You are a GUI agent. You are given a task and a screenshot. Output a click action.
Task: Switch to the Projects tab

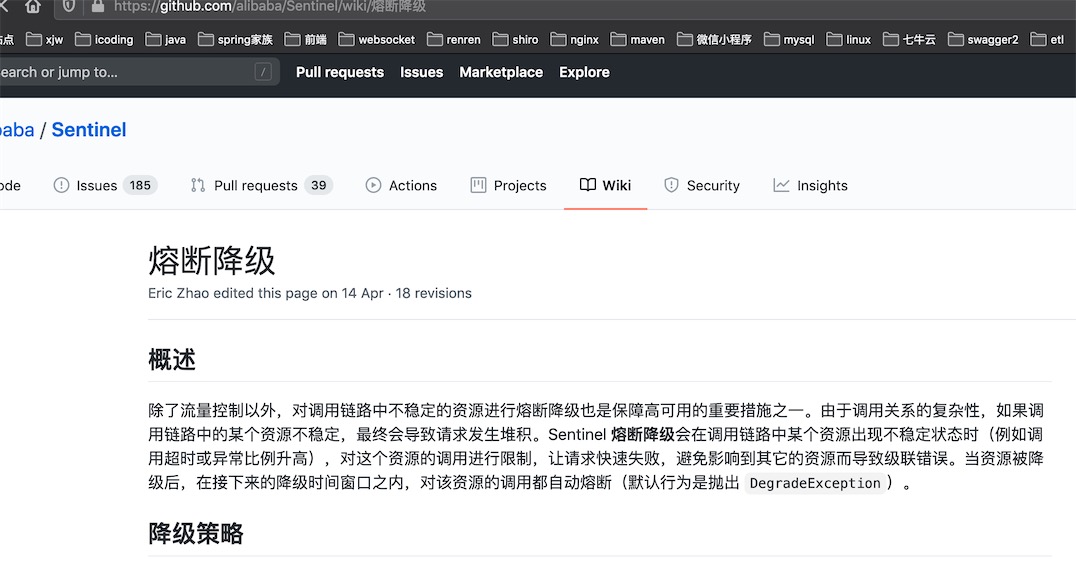[x=508, y=185]
